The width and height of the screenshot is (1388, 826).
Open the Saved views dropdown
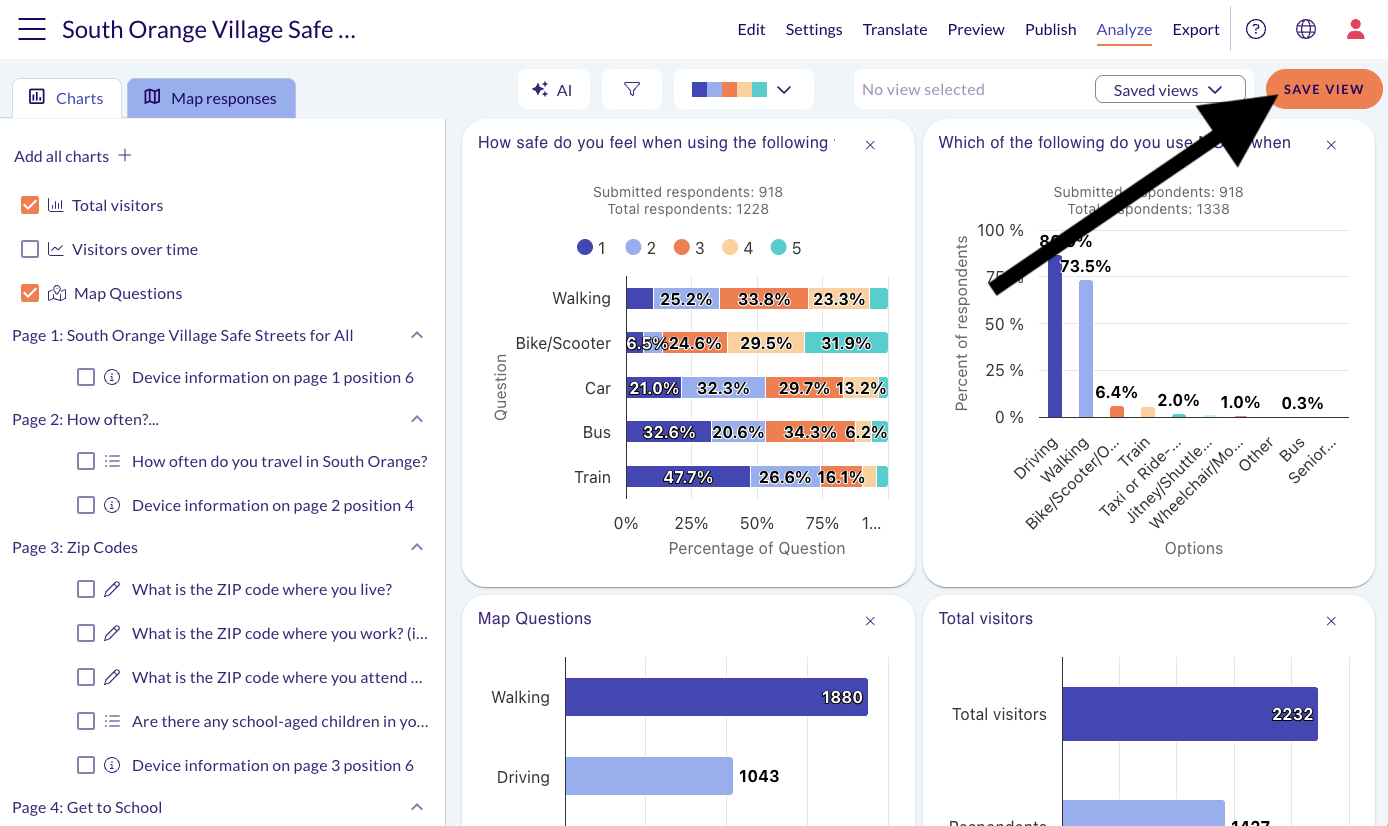tap(1170, 90)
